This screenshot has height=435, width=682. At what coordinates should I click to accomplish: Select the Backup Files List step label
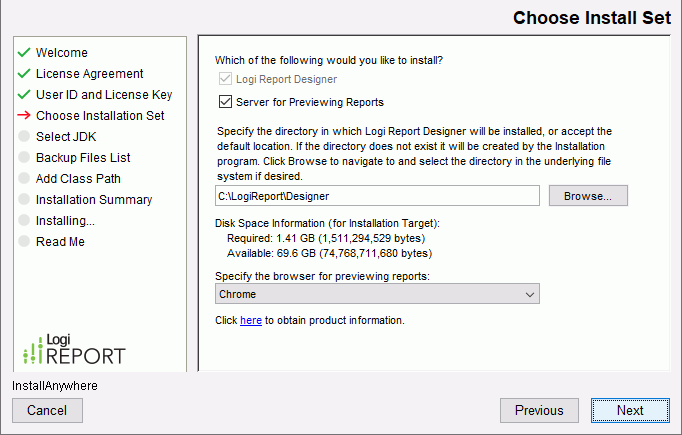point(83,157)
